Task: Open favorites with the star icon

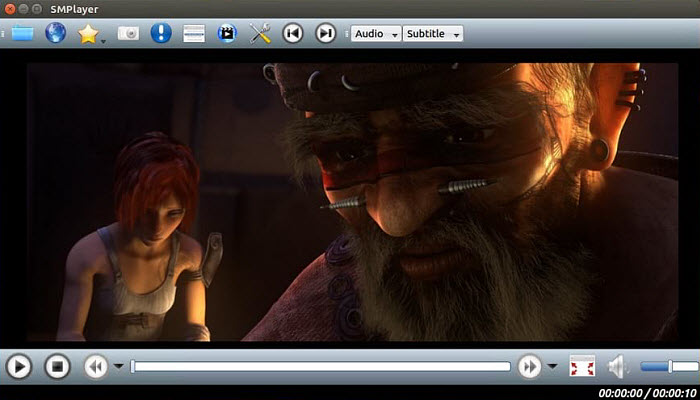Action: (88, 33)
